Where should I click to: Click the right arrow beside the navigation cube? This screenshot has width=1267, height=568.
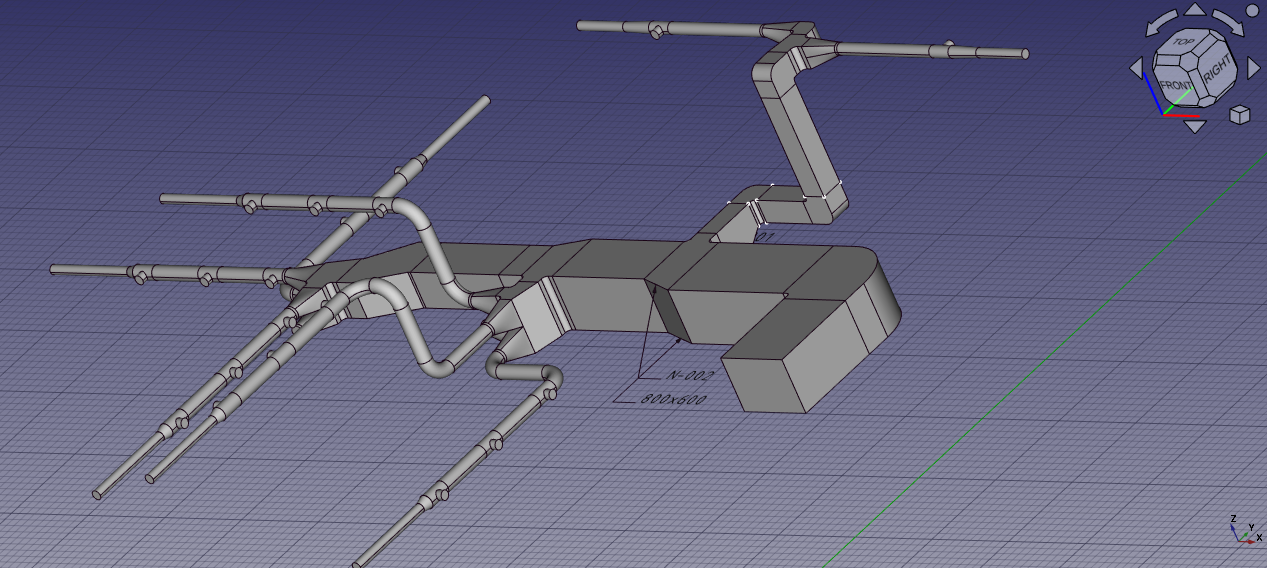coord(1253,68)
